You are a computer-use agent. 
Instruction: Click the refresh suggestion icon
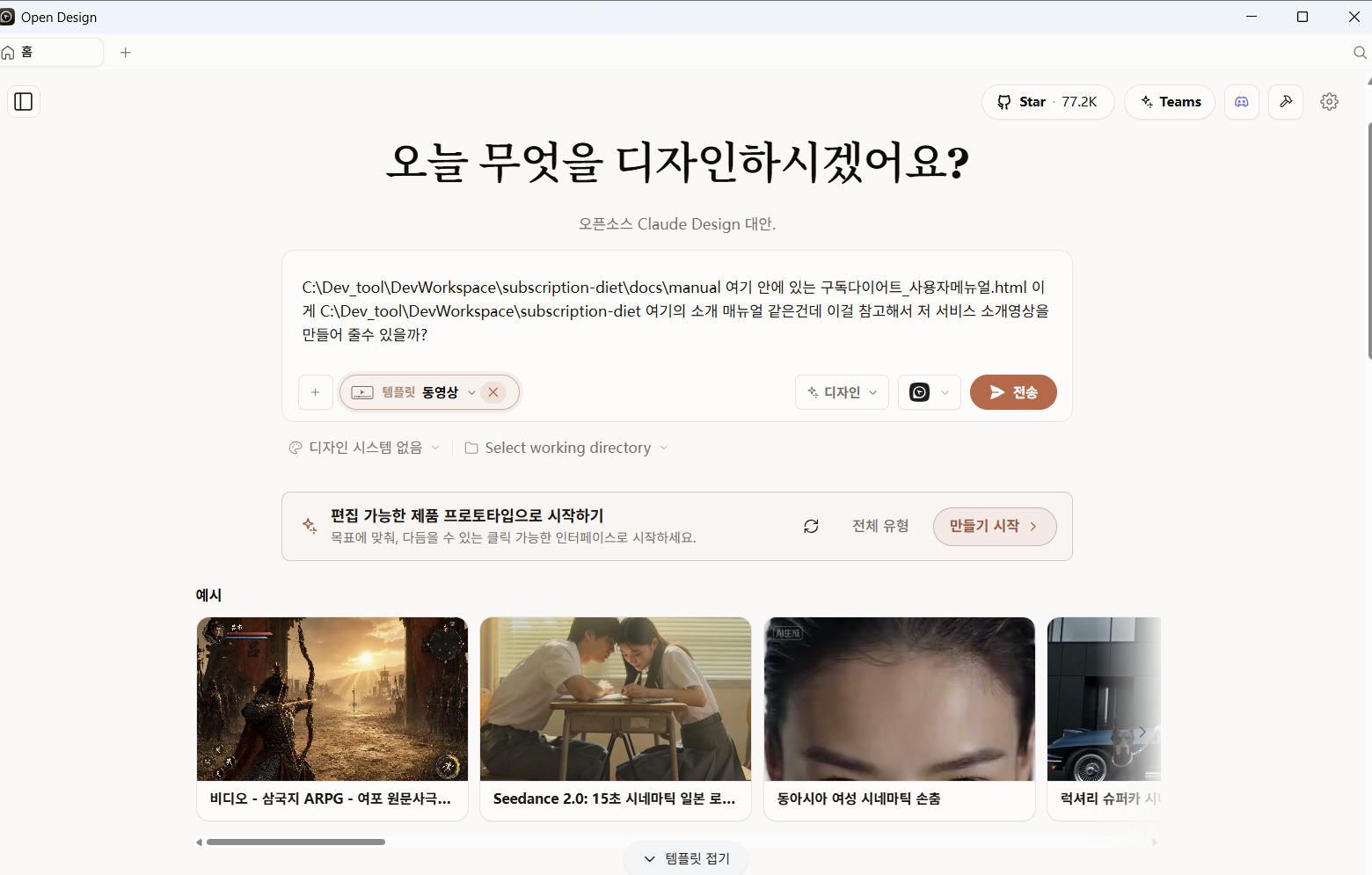tap(811, 526)
